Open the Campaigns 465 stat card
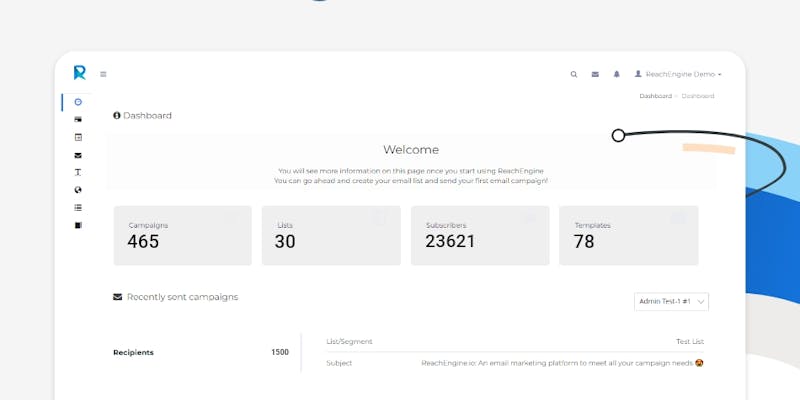The height and width of the screenshot is (400, 800). coord(183,235)
